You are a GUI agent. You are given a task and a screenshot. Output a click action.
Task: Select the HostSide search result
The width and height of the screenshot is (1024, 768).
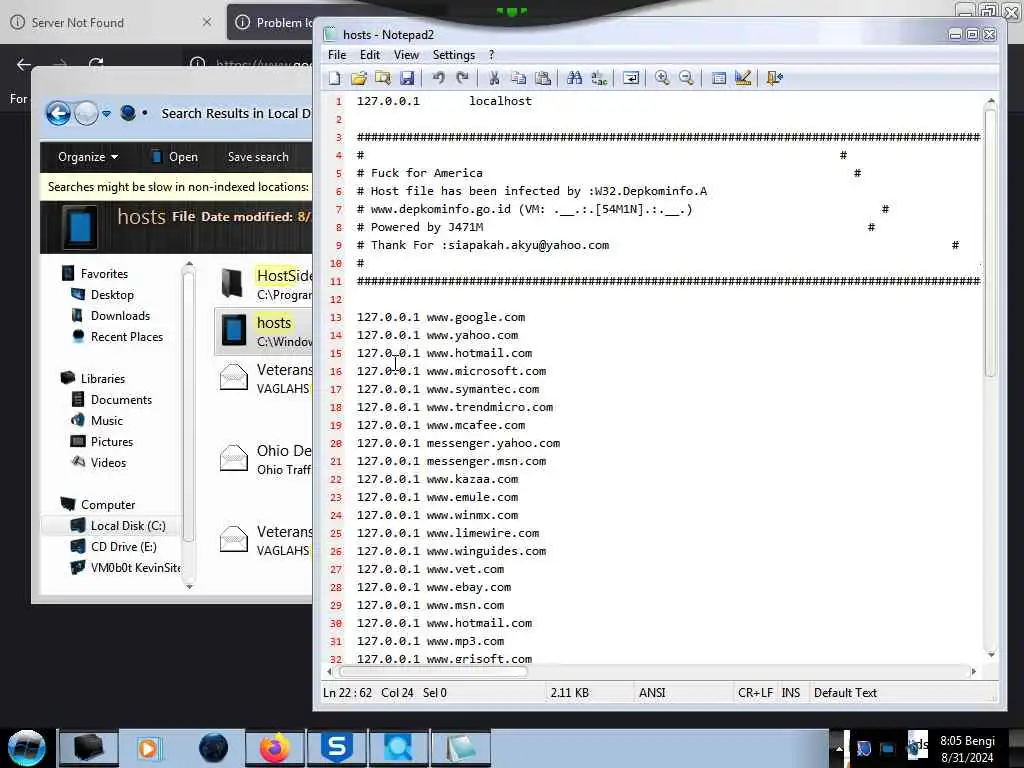(x=265, y=284)
